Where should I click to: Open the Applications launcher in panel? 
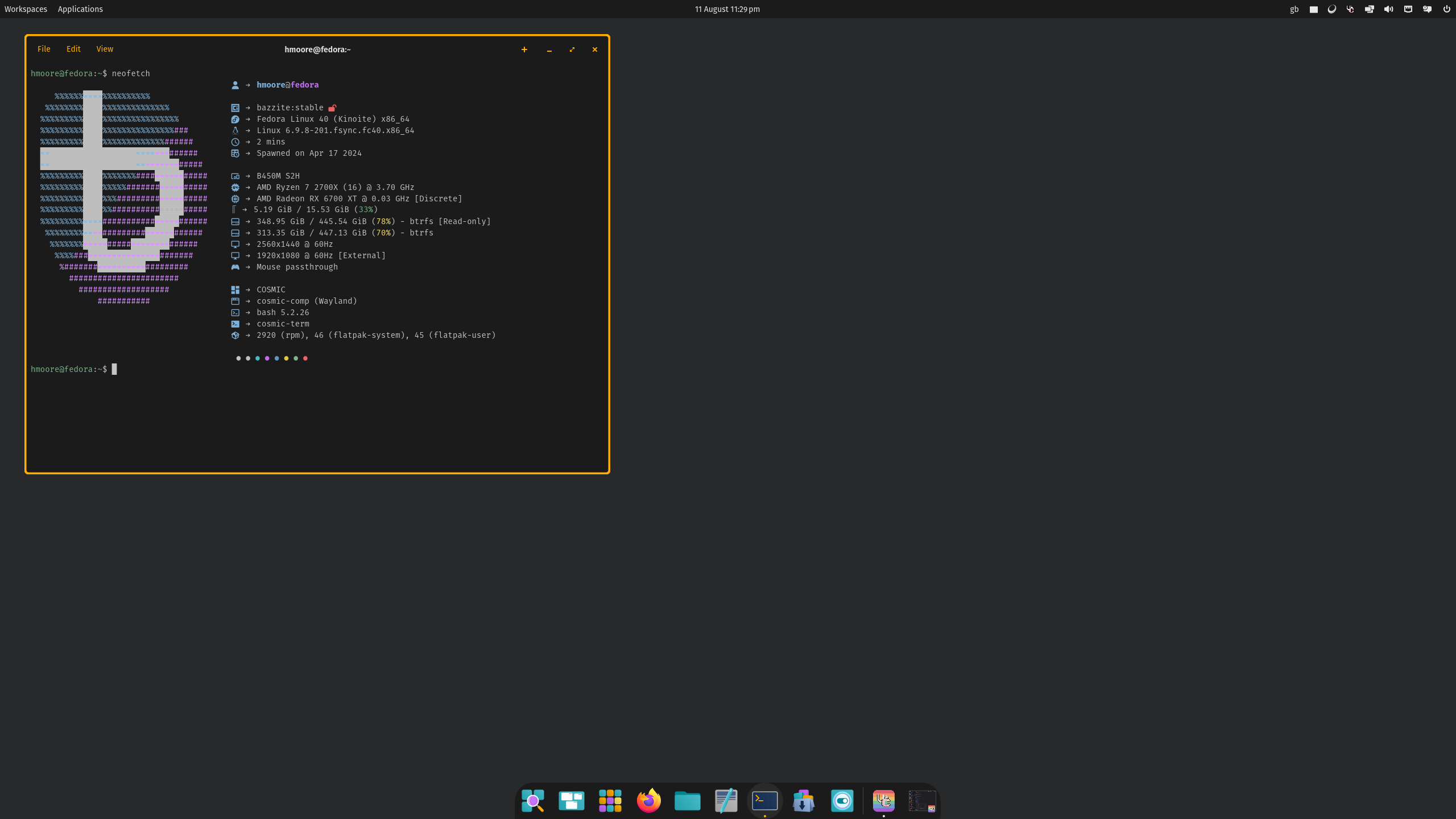(80, 9)
